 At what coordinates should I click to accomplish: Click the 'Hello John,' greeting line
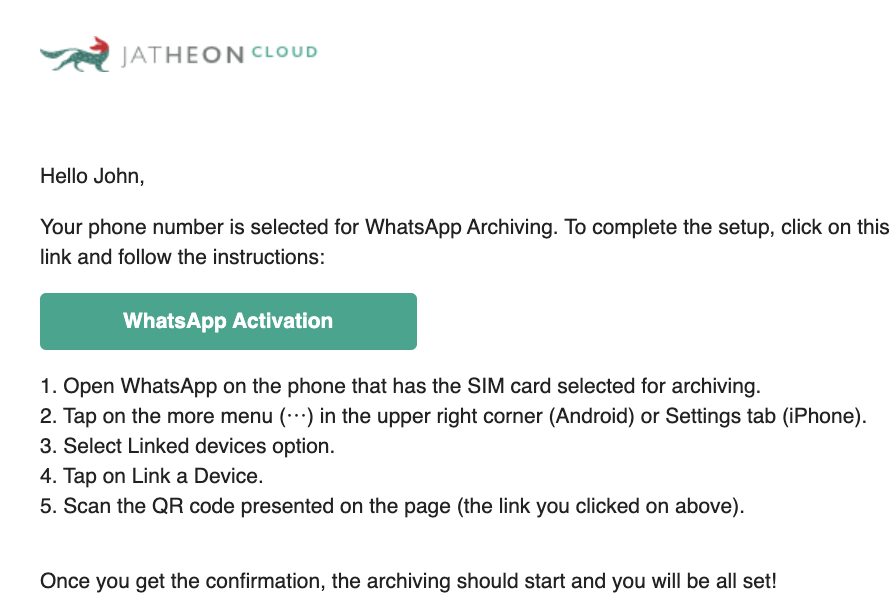coord(92,176)
